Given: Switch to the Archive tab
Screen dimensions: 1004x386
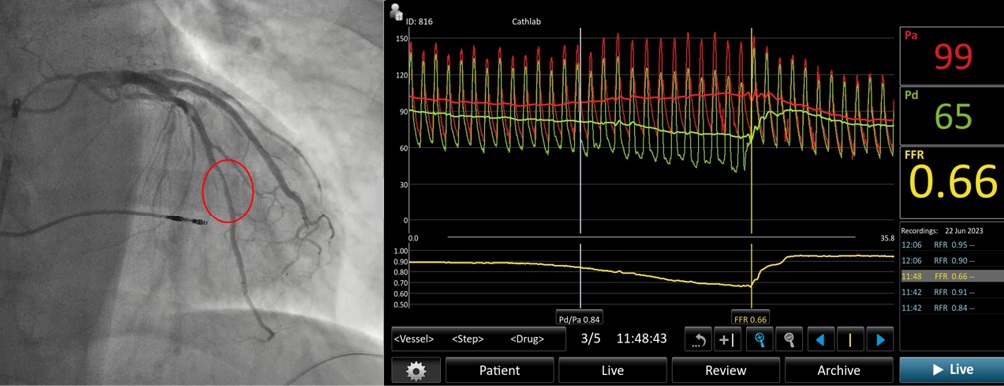Looking at the screenshot, I should 839,370.
